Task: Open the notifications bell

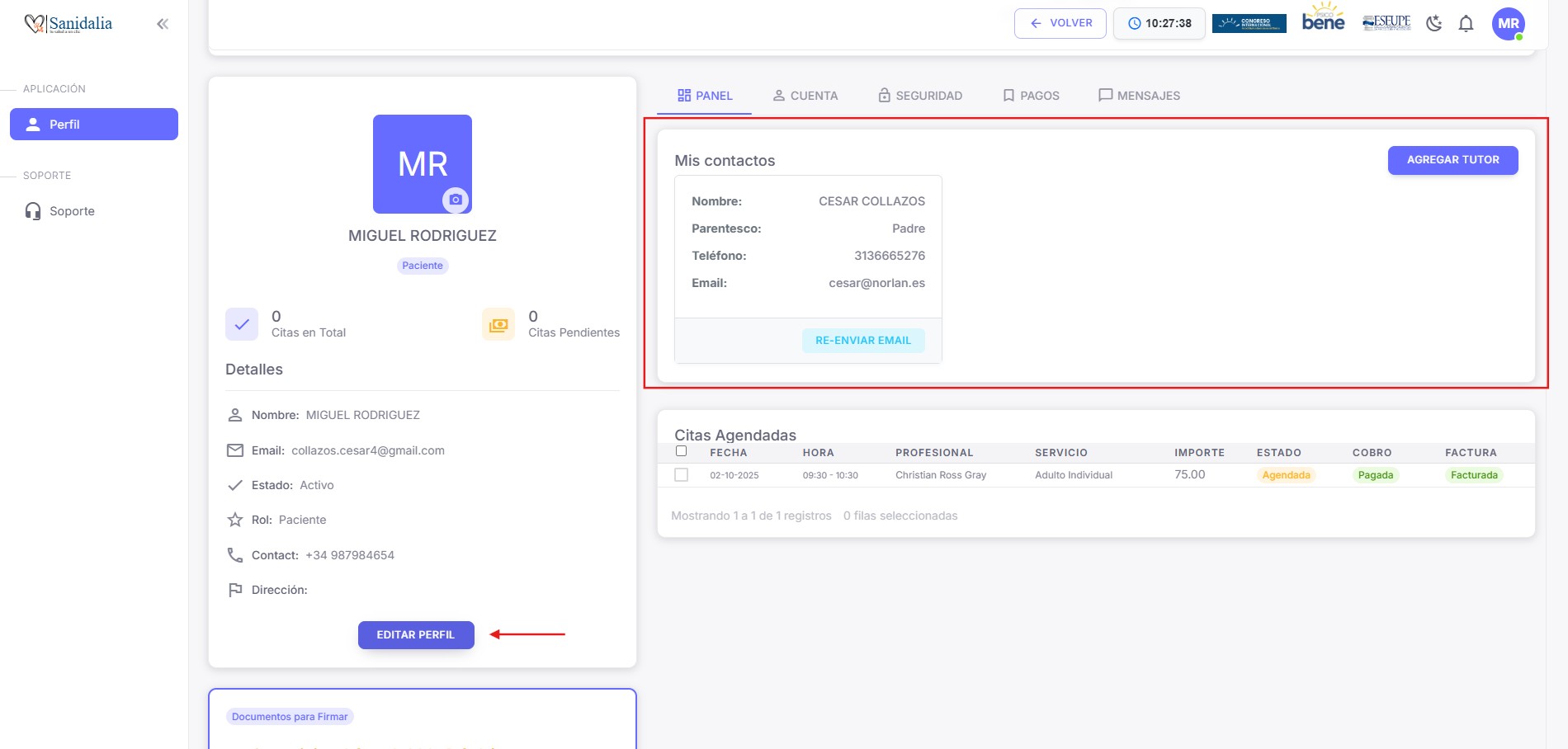Action: click(1466, 23)
